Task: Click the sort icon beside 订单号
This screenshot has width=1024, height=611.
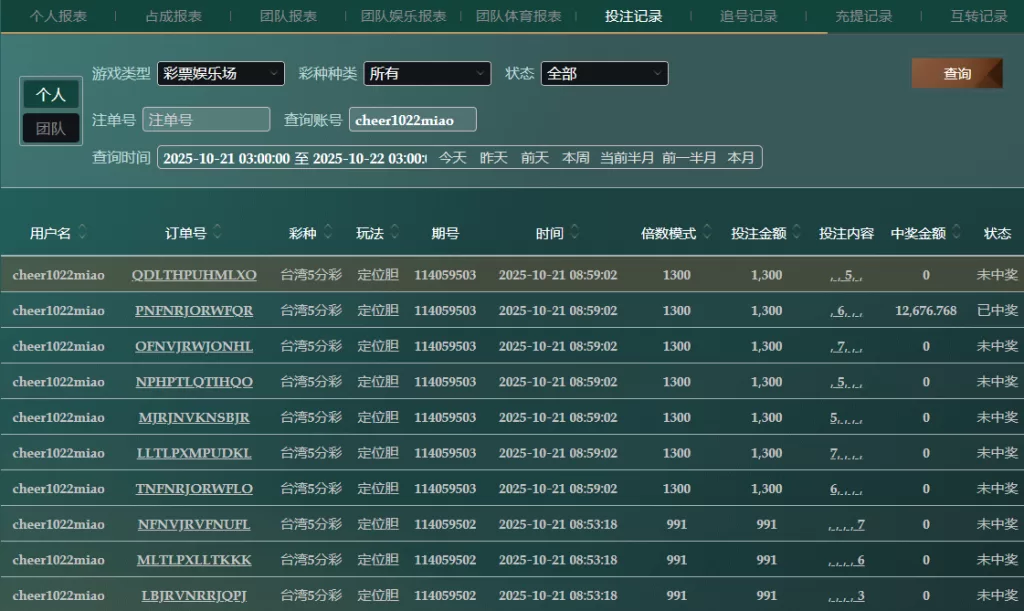Action: pyautogui.click(x=217, y=233)
